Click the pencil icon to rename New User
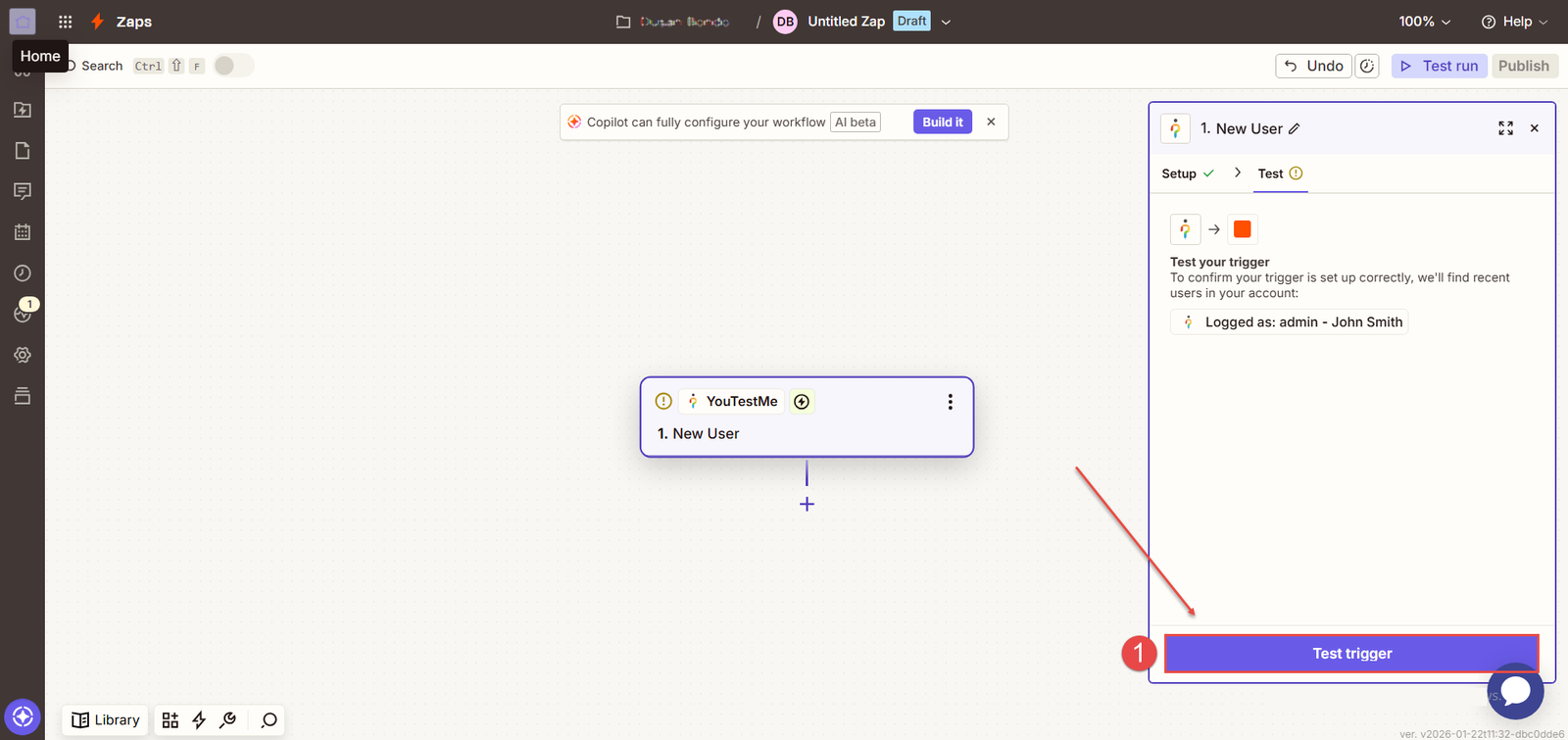Screen dimensions: 1568x740 pyautogui.click(x=1295, y=128)
